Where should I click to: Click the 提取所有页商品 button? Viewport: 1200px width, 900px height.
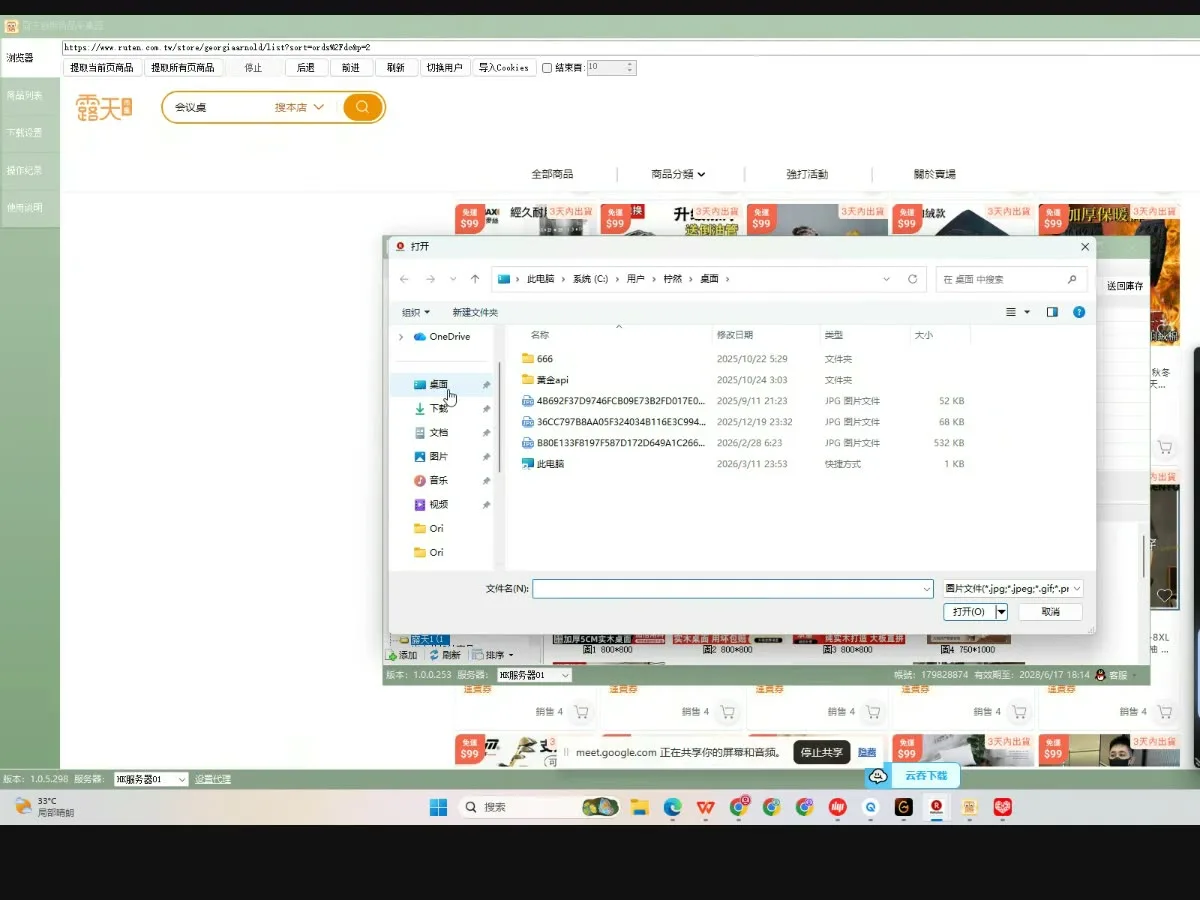(x=183, y=68)
